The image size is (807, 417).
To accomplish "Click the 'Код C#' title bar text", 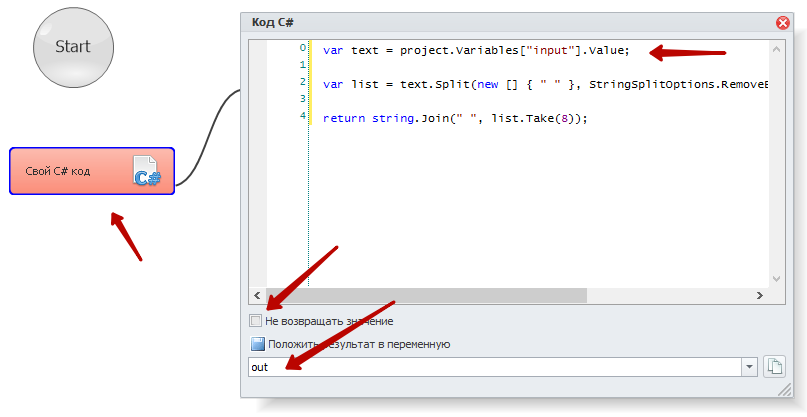I will tap(273, 22).
